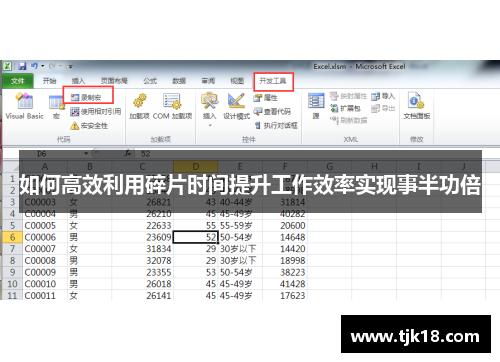Switch to the Review (审阅) tab
Screen dimensions: 500x362
[x=208, y=81]
